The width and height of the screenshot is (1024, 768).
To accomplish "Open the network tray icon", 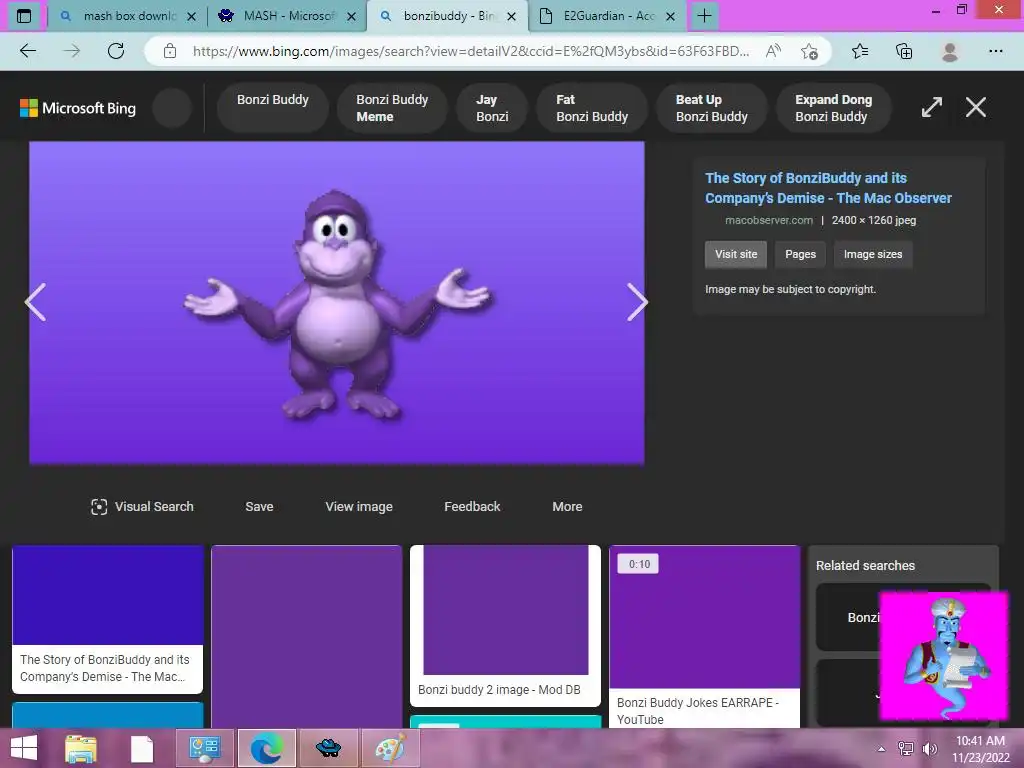I will [x=906, y=748].
